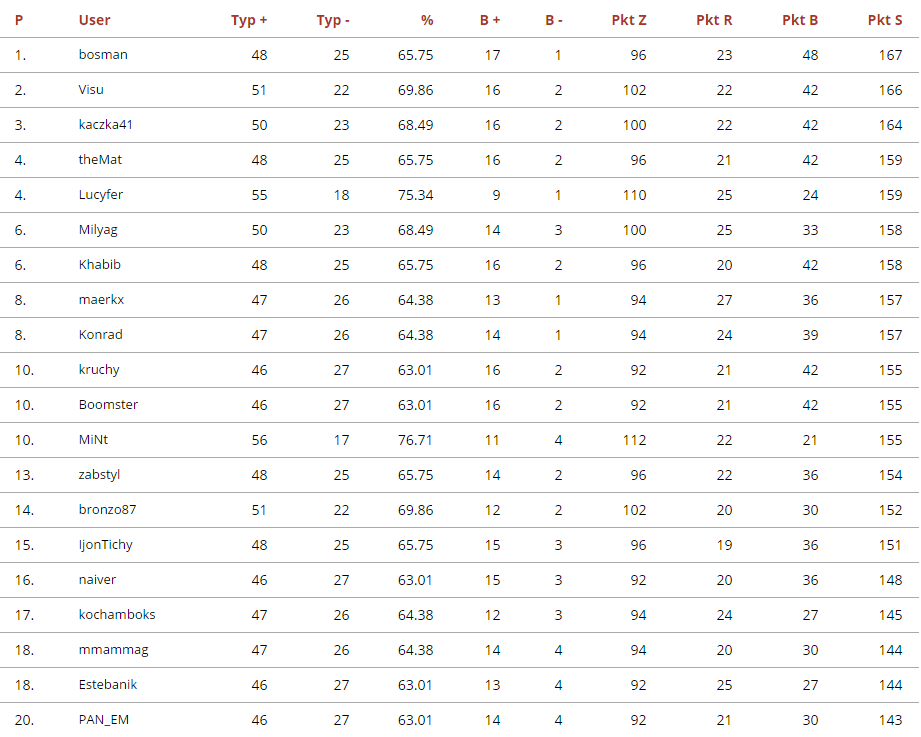Click the 'Pkt S' column header
The image size is (921, 737).
tap(885, 20)
